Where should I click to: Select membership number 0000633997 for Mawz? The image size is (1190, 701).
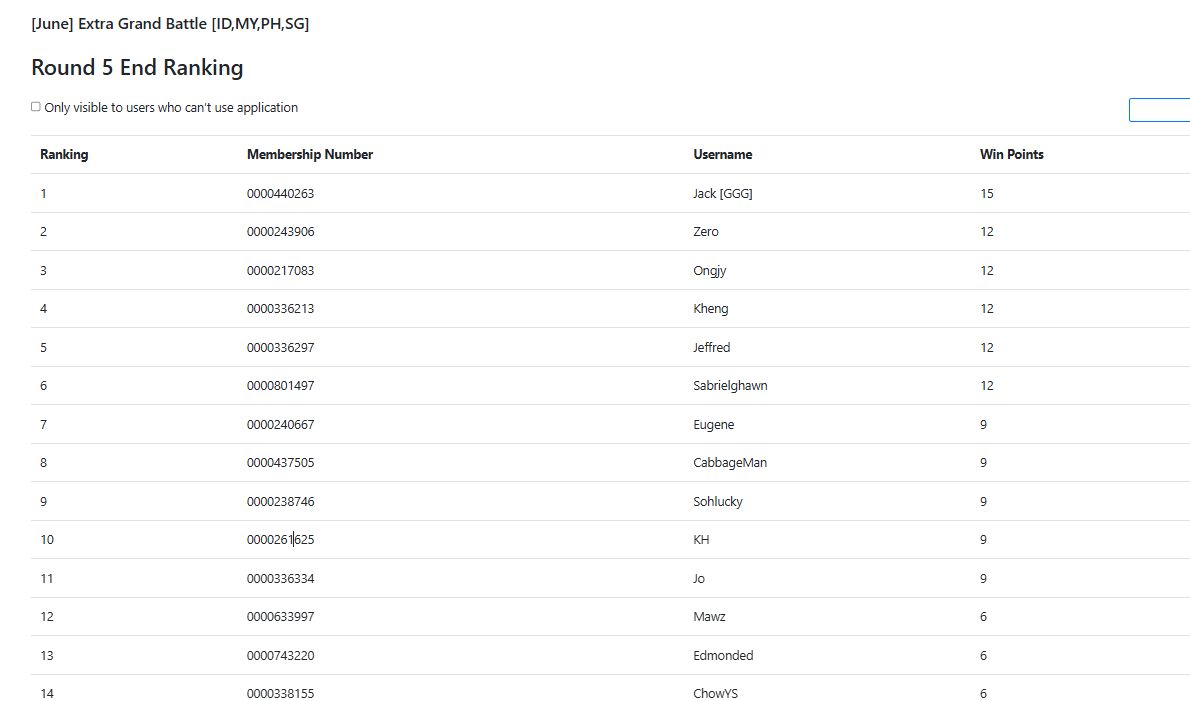[x=280, y=617]
